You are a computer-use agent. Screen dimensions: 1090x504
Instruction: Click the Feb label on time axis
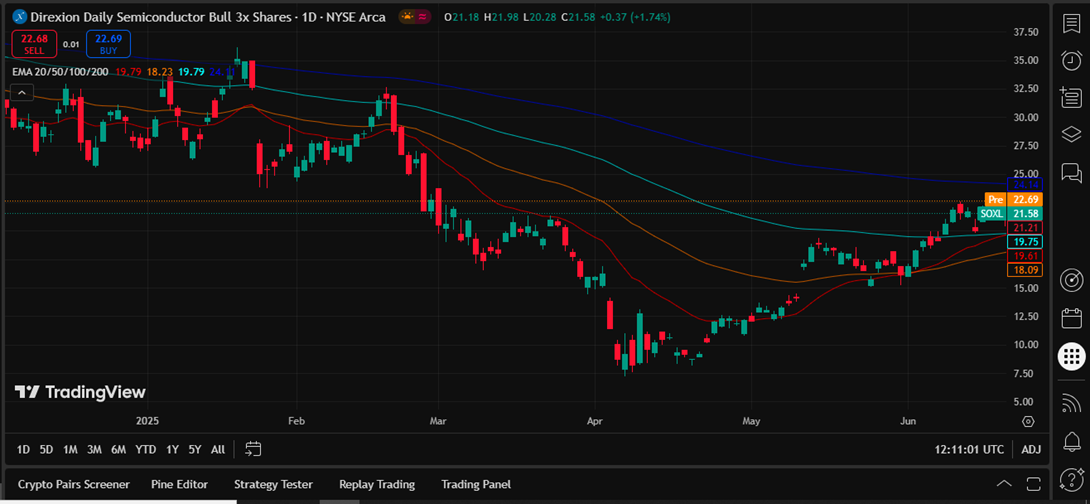click(x=297, y=421)
